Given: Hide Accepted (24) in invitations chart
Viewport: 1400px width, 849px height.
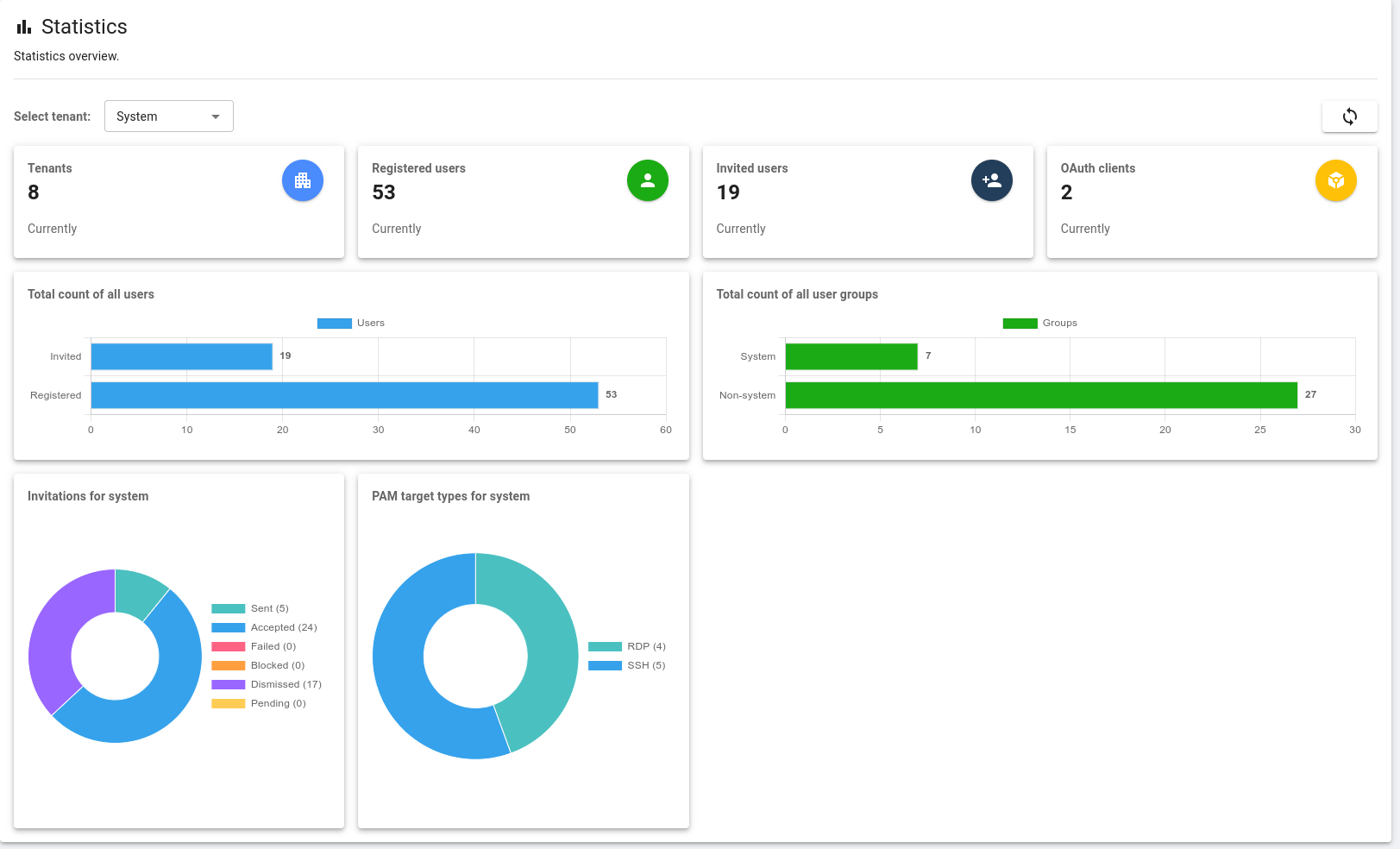Looking at the screenshot, I should click(265, 628).
